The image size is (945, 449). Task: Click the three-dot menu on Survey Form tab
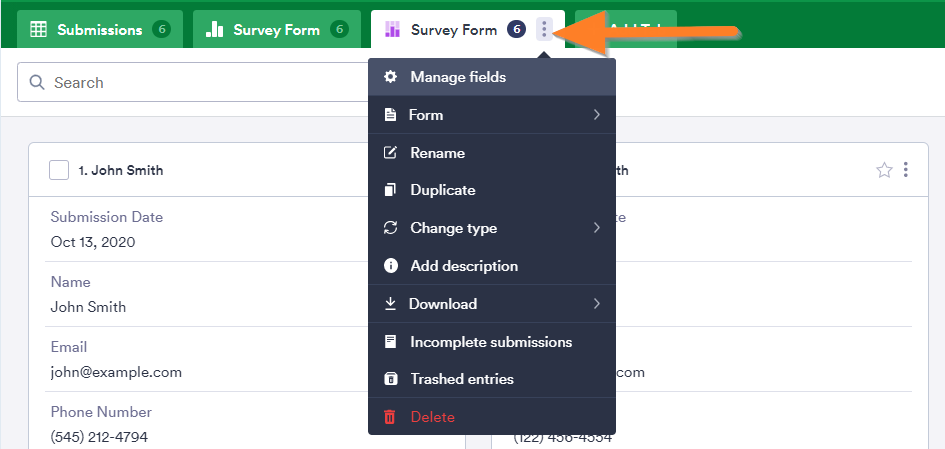(544, 29)
